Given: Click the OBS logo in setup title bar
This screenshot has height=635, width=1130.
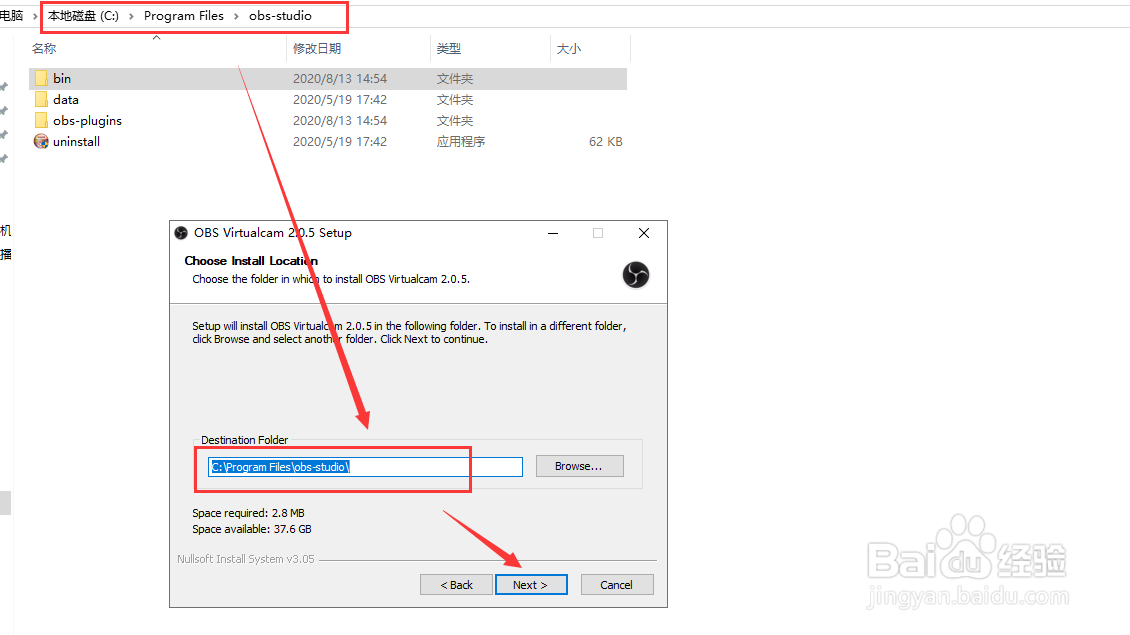Looking at the screenshot, I should tap(181, 233).
